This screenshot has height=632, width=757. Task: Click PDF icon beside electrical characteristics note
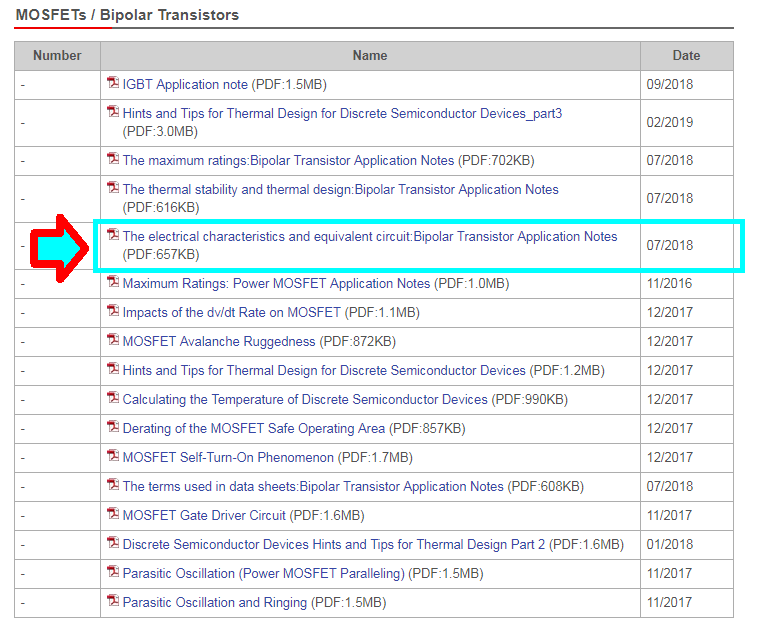113,234
